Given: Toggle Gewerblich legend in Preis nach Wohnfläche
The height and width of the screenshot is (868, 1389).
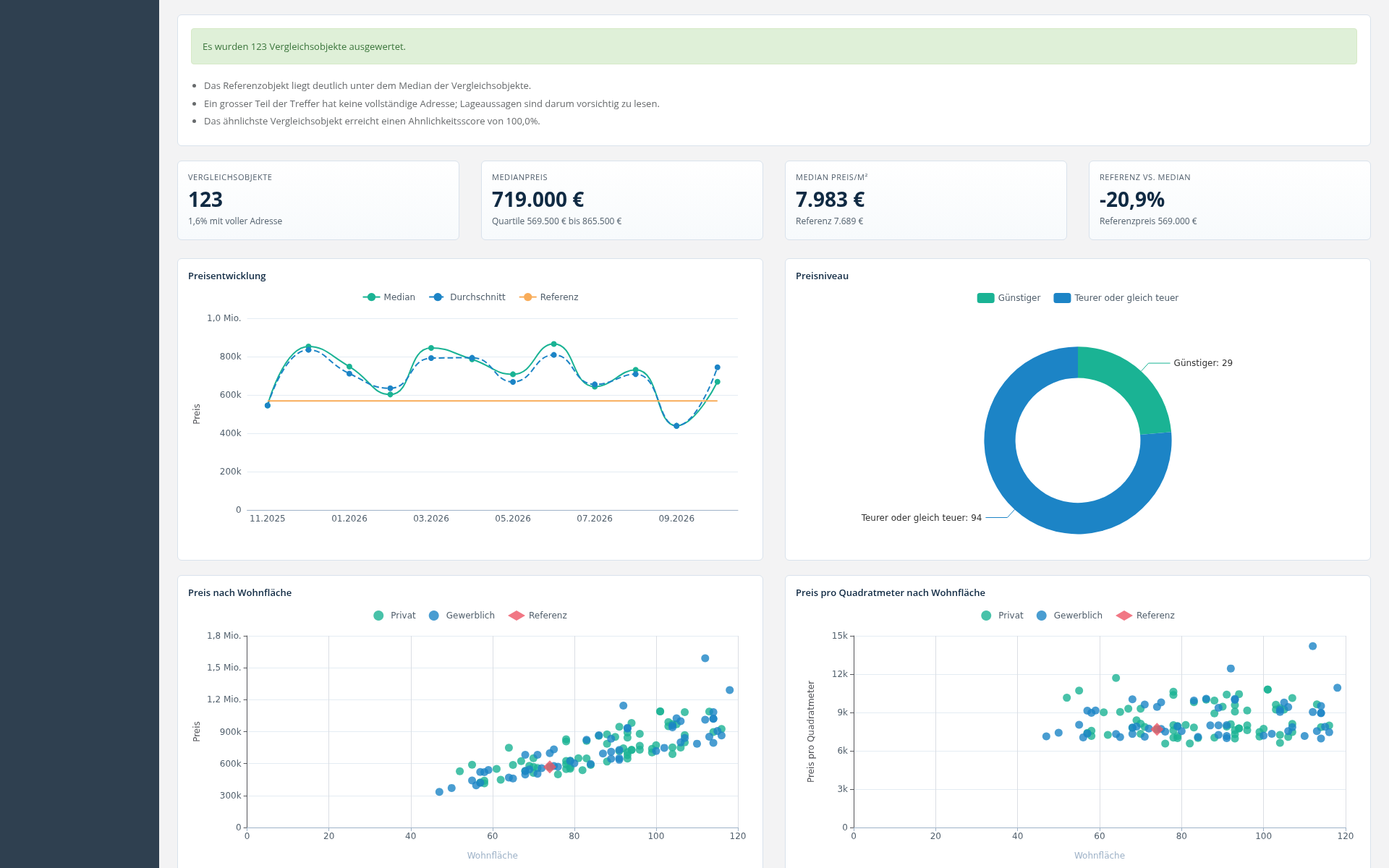Looking at the screenshot, I should pyautogui.click(x=462, y=616).
